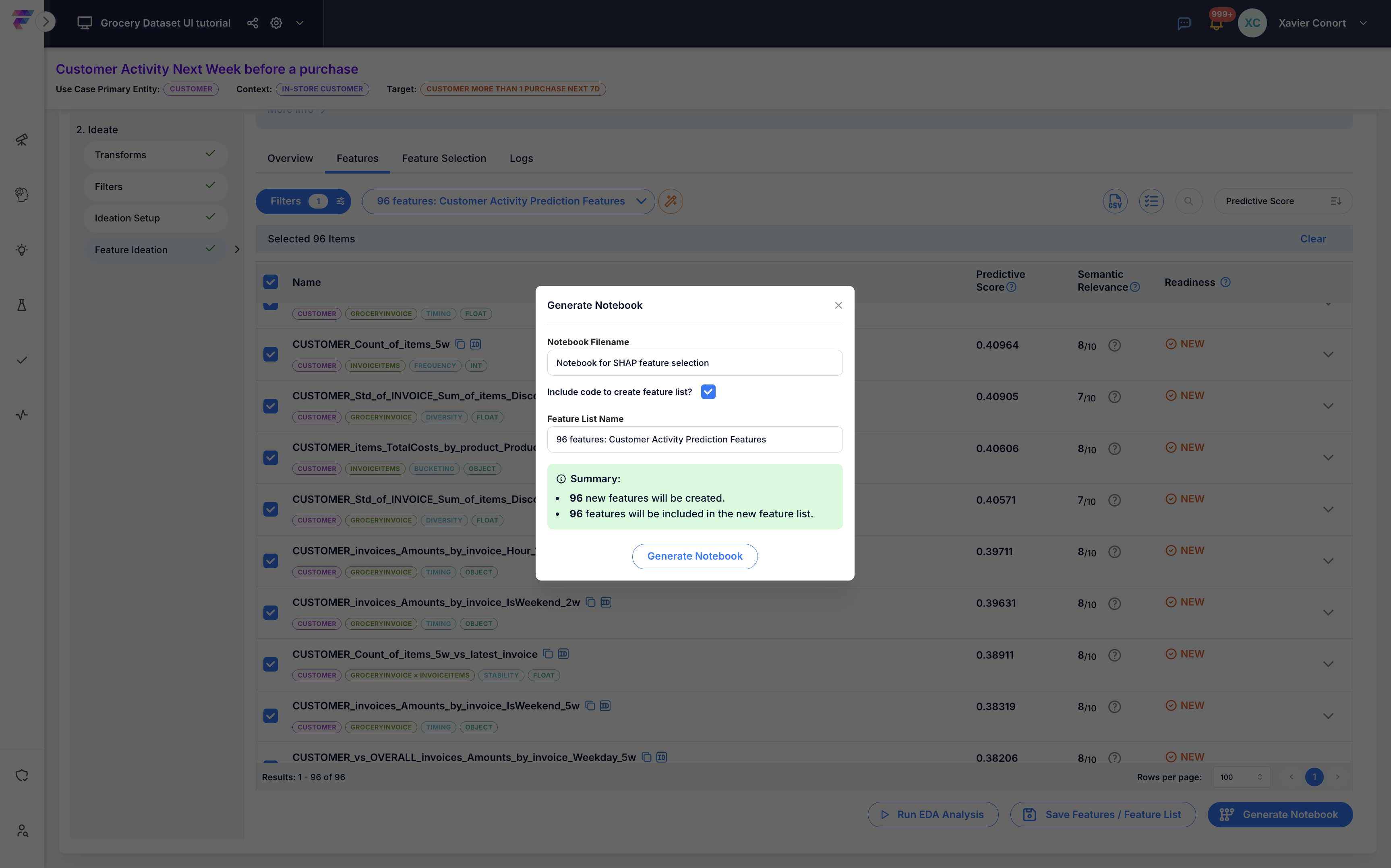This screenshot has height=868, width=1391.
Task: Download features as CSV
Action: tap(1115, 201)
